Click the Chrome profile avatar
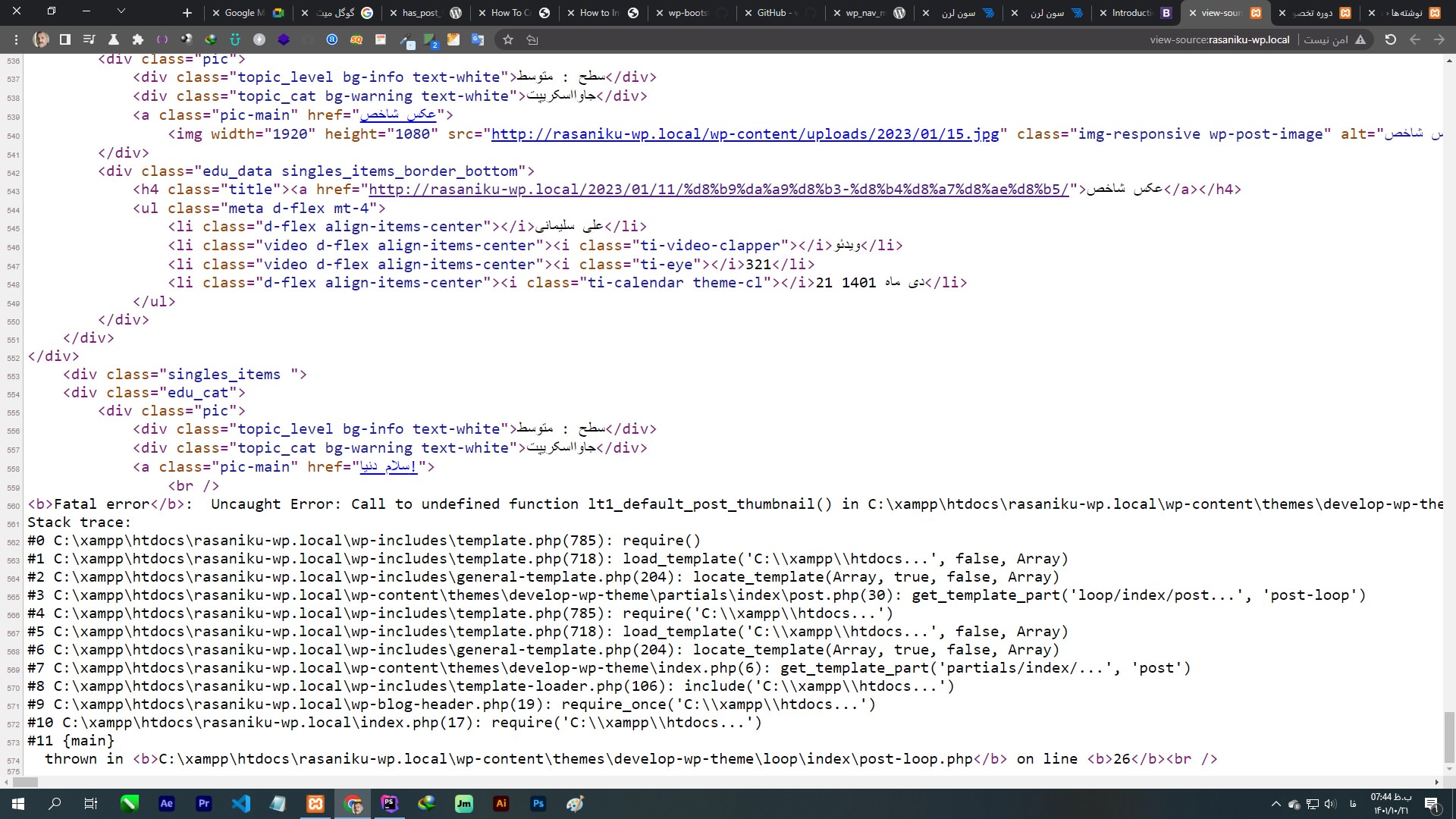This screenshot has width=1456, height=819. point(41,39)
